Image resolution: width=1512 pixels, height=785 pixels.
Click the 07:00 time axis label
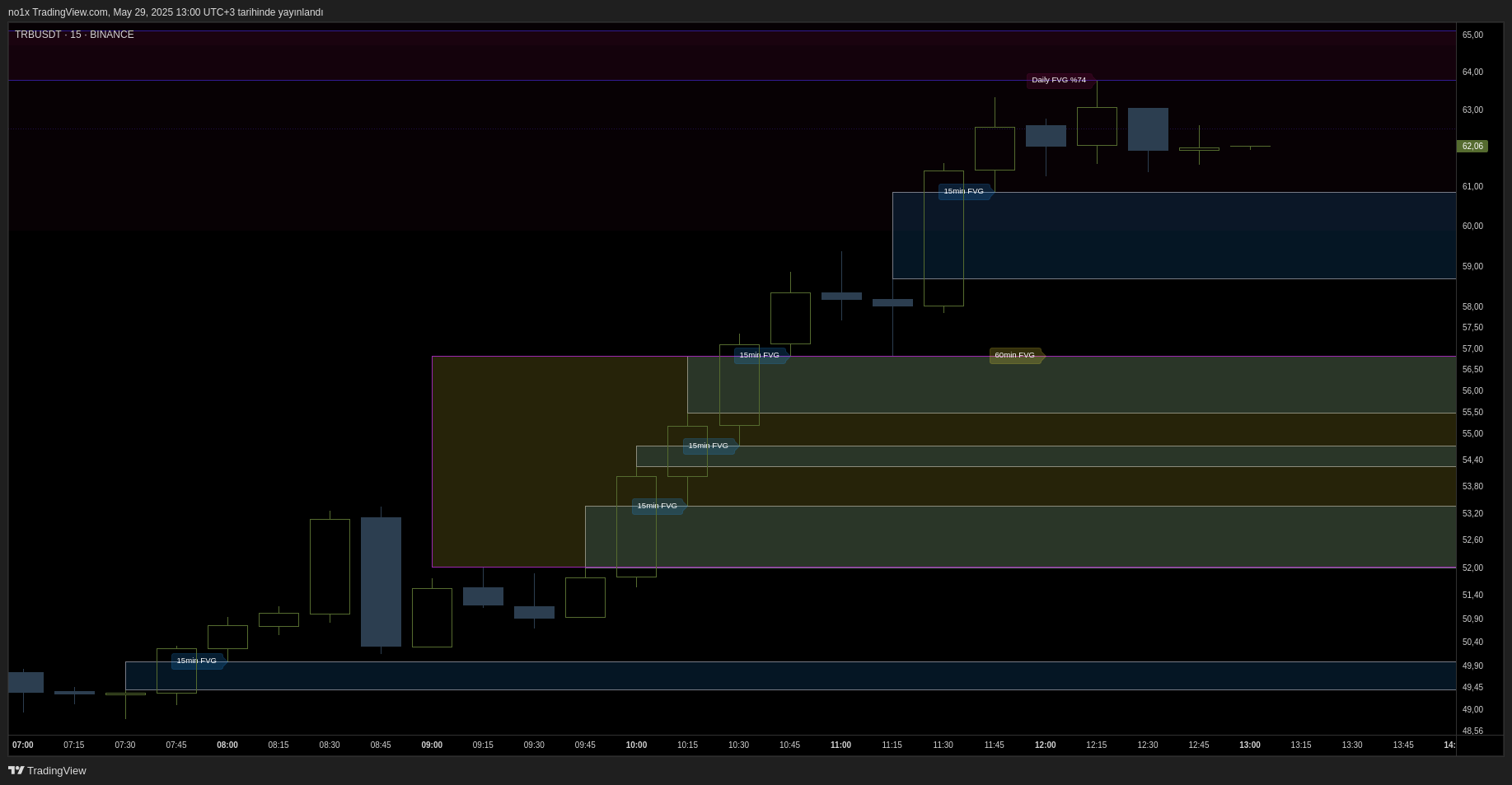click(x=23, y=745)
